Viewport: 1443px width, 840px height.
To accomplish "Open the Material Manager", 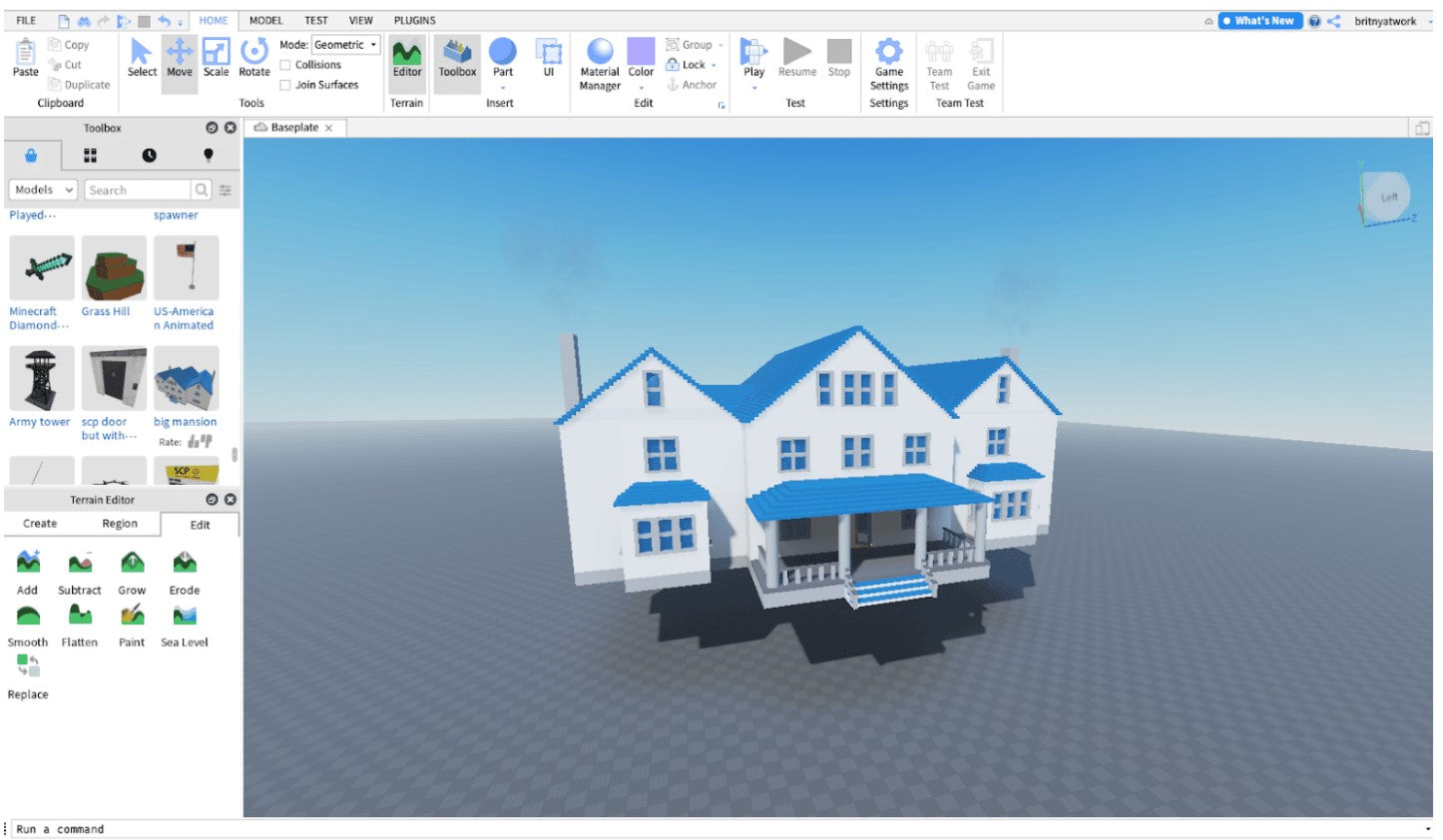I will point(600,62).
